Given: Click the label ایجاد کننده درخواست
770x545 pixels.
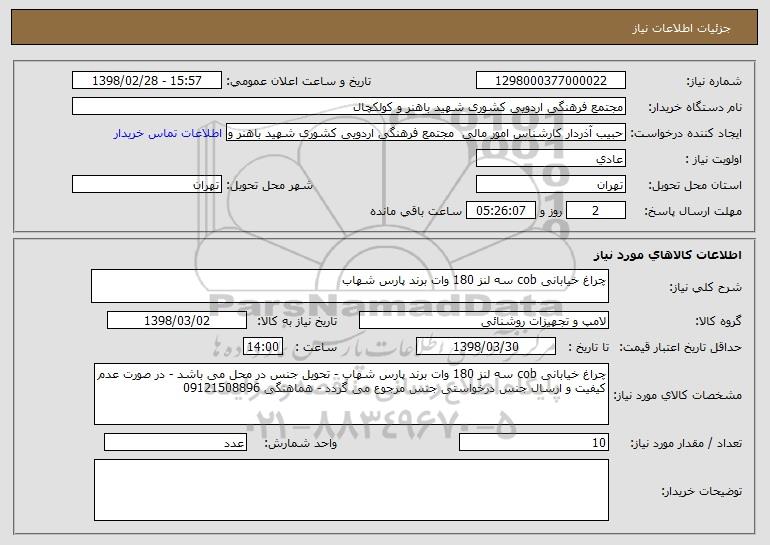Looking at the screenshot, I should click(x=687, y=134).
